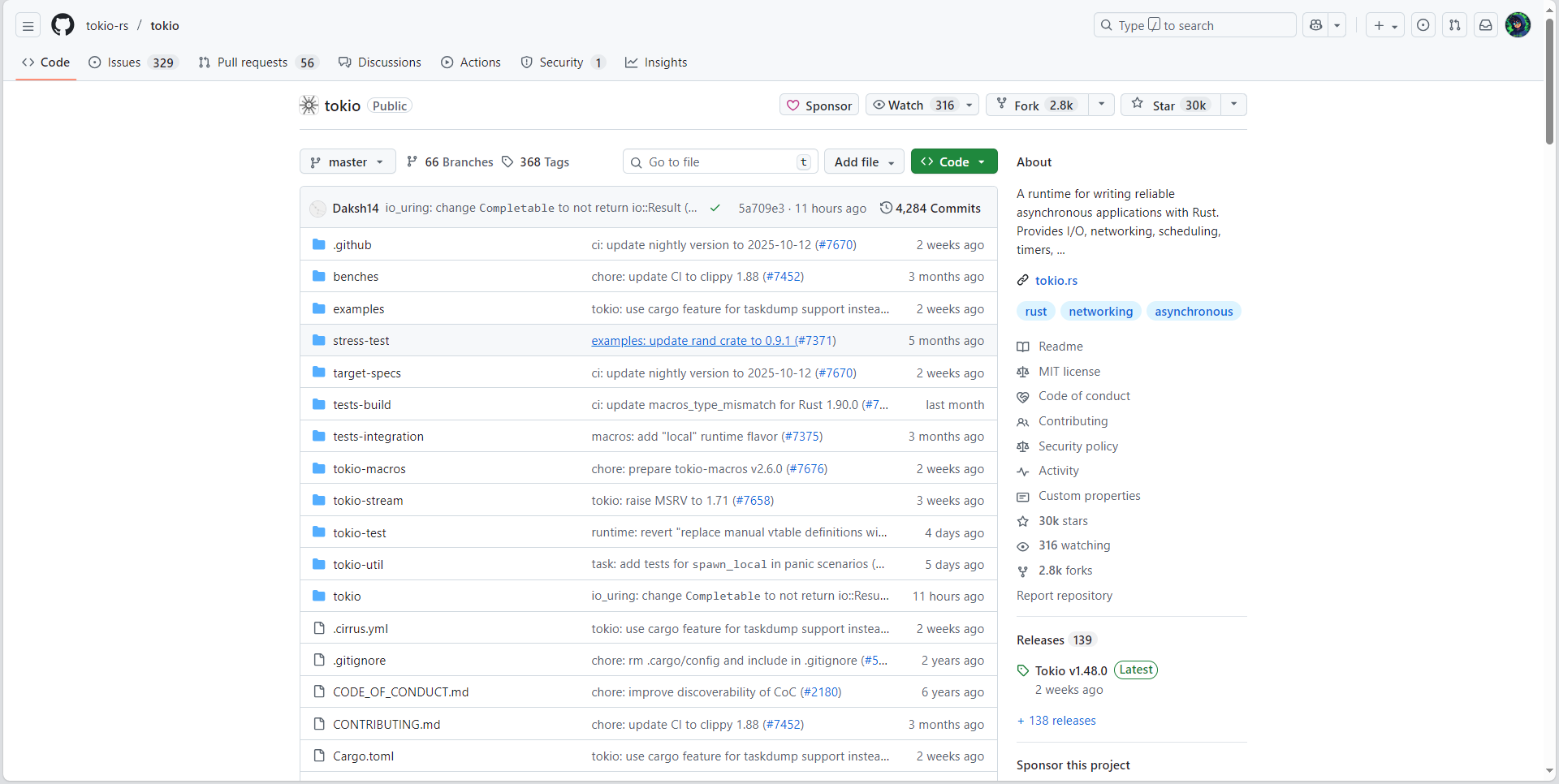1559x784 pixels.
Task: View the 66 Branches link
Action: click(x=450, y=162)
